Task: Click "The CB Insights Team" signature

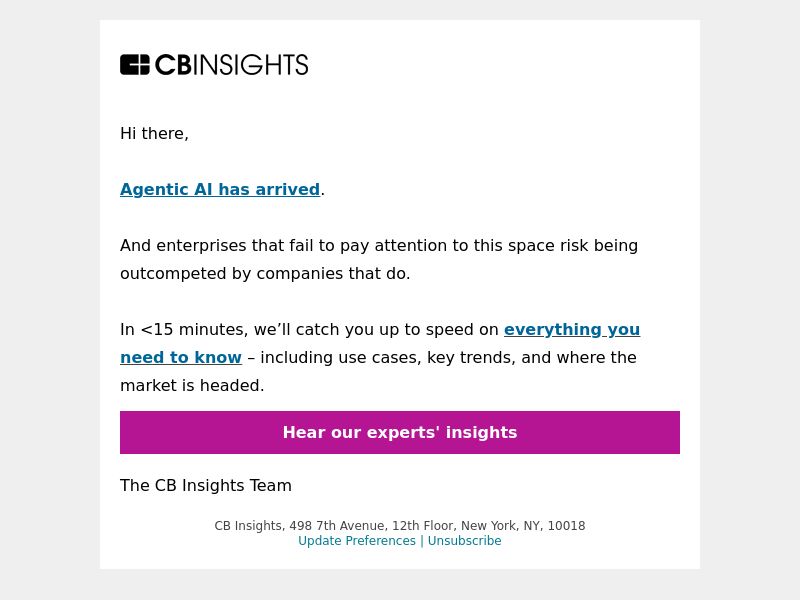Action: pos(206,485)
